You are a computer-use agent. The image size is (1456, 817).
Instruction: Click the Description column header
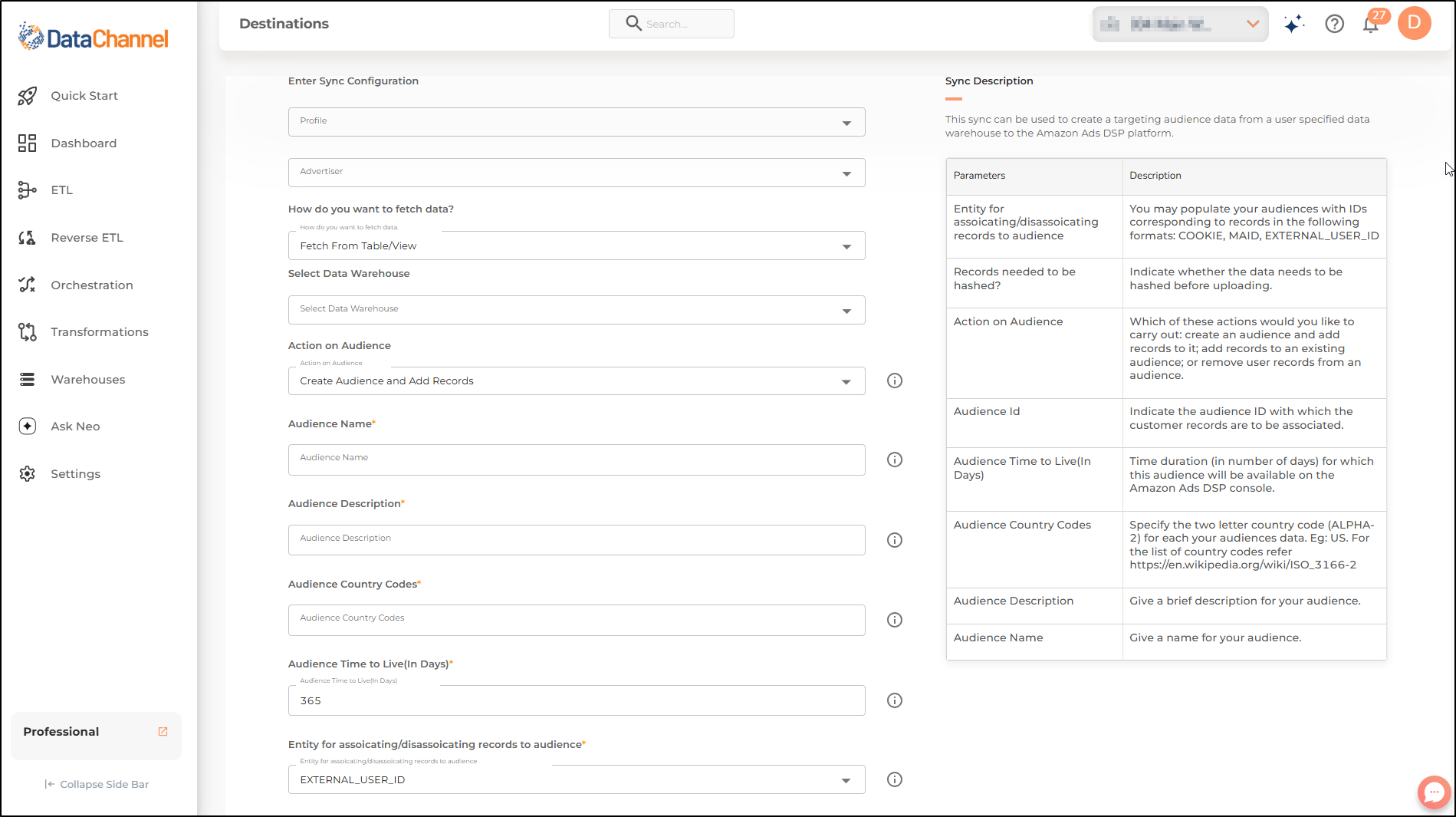pyautogui.click(x=1254, y=176)
